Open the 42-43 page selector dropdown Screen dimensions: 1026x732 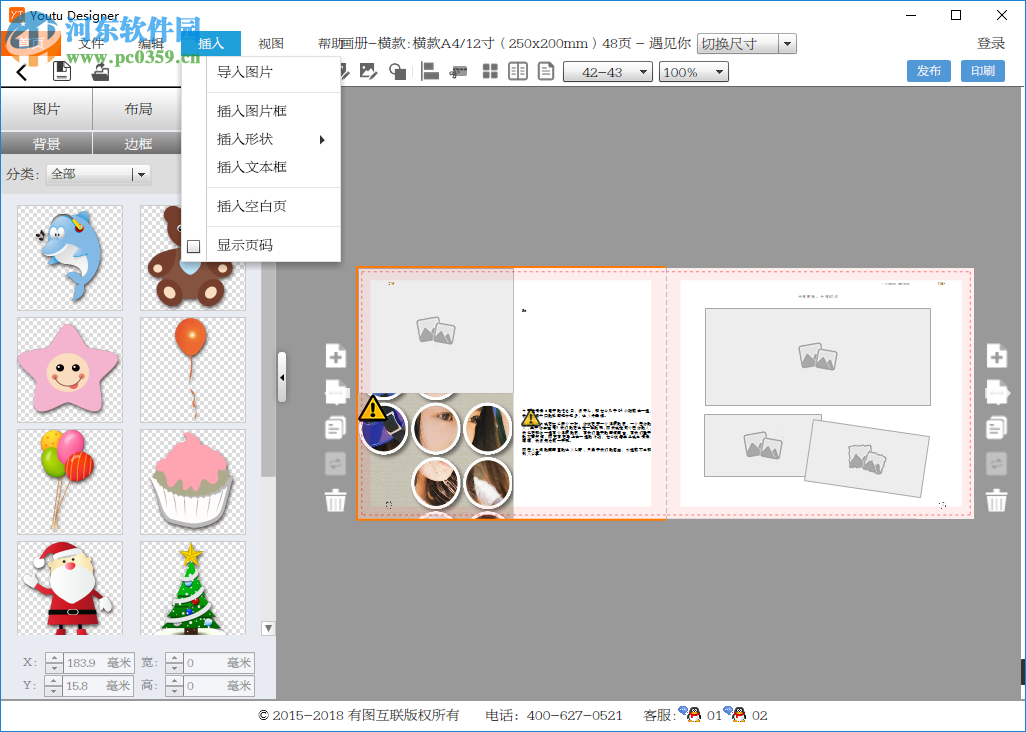(x=607, y=71)
